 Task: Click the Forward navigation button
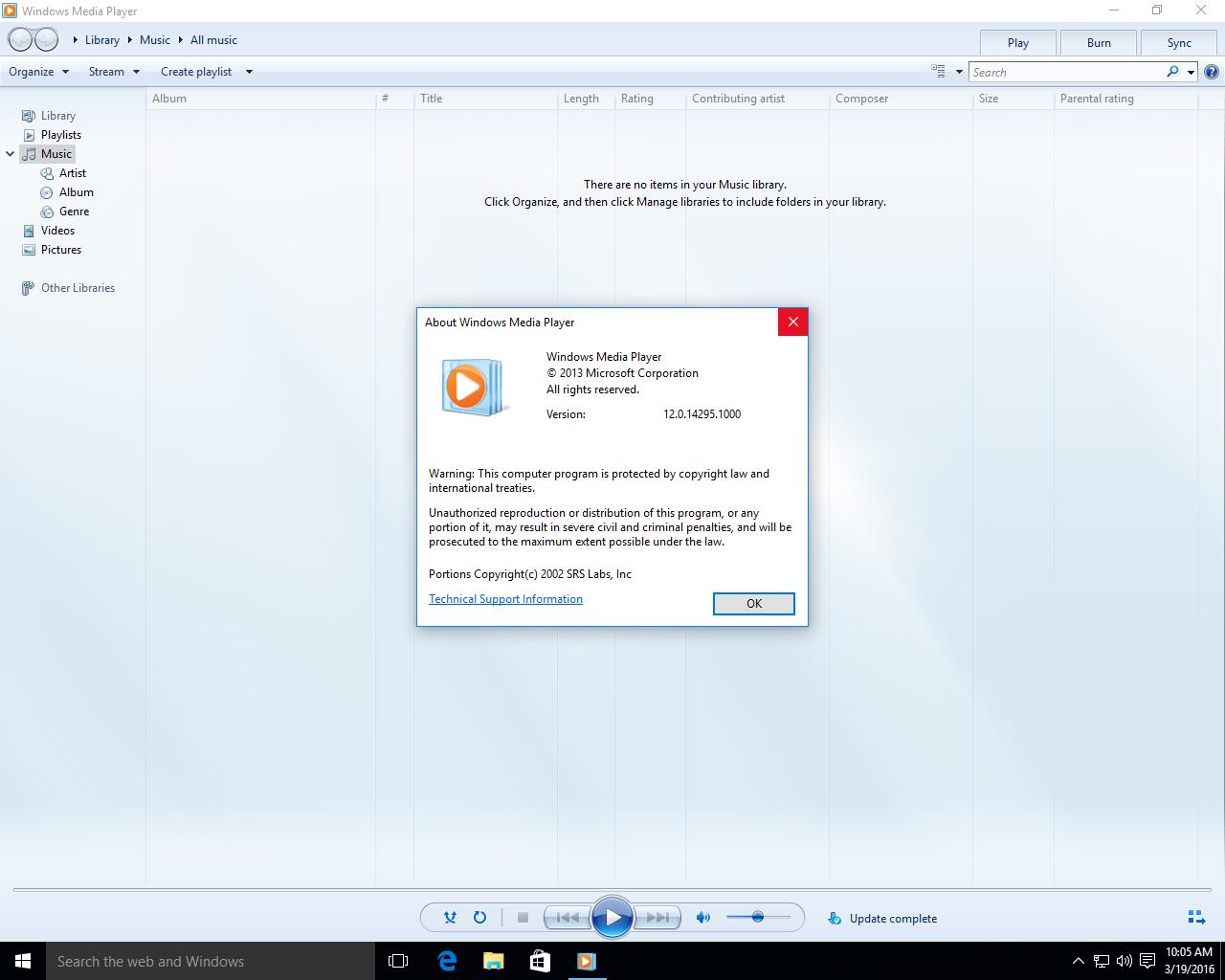tap(46, 39)
